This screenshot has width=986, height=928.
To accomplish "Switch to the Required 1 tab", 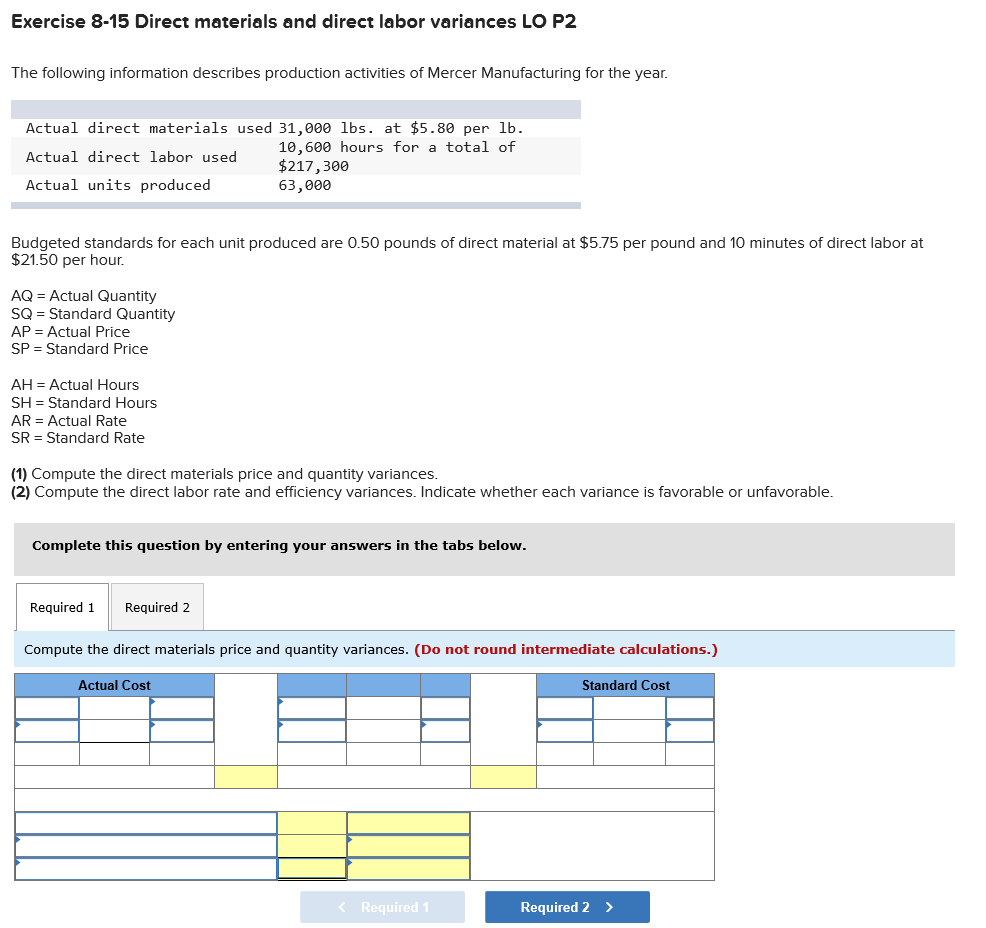I will 62,607.
